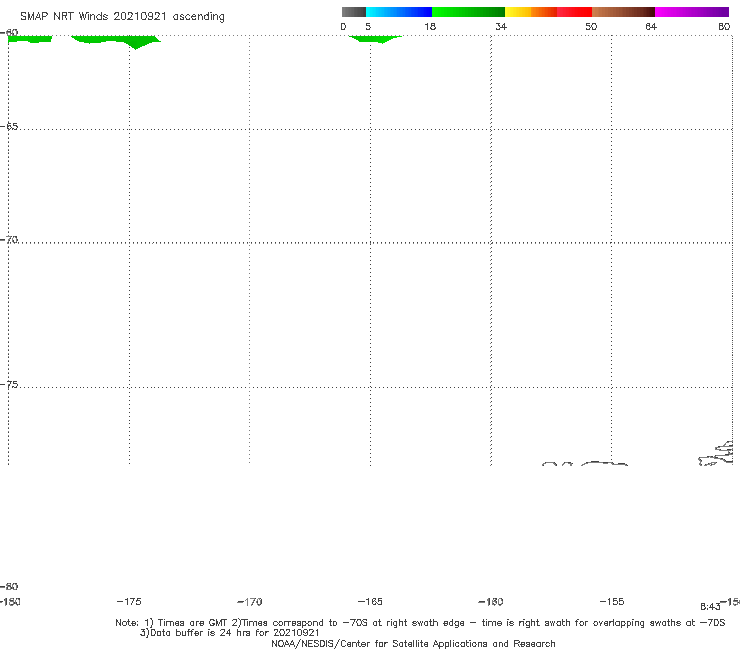This screenshot has height=650, width=740.
Task: Click the green wind swath near -175 longitude
Action: [116, 42]
